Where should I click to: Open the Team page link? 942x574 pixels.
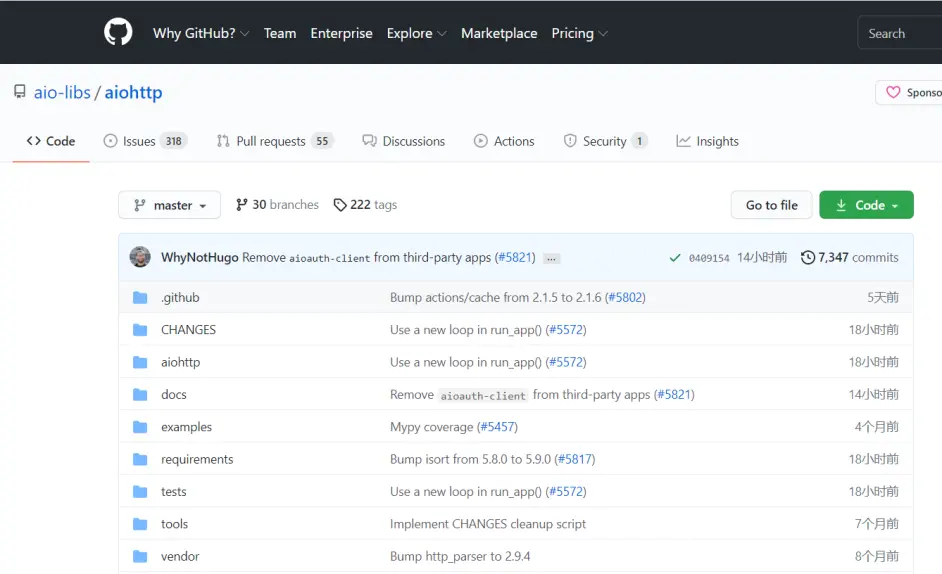point(280,33)
